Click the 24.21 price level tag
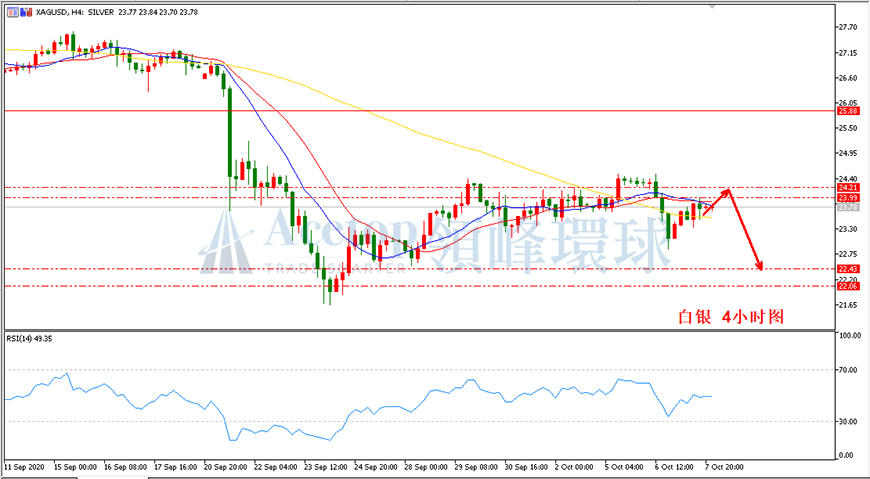Screen dimensions: 870x479 click(x=848, y=188)
